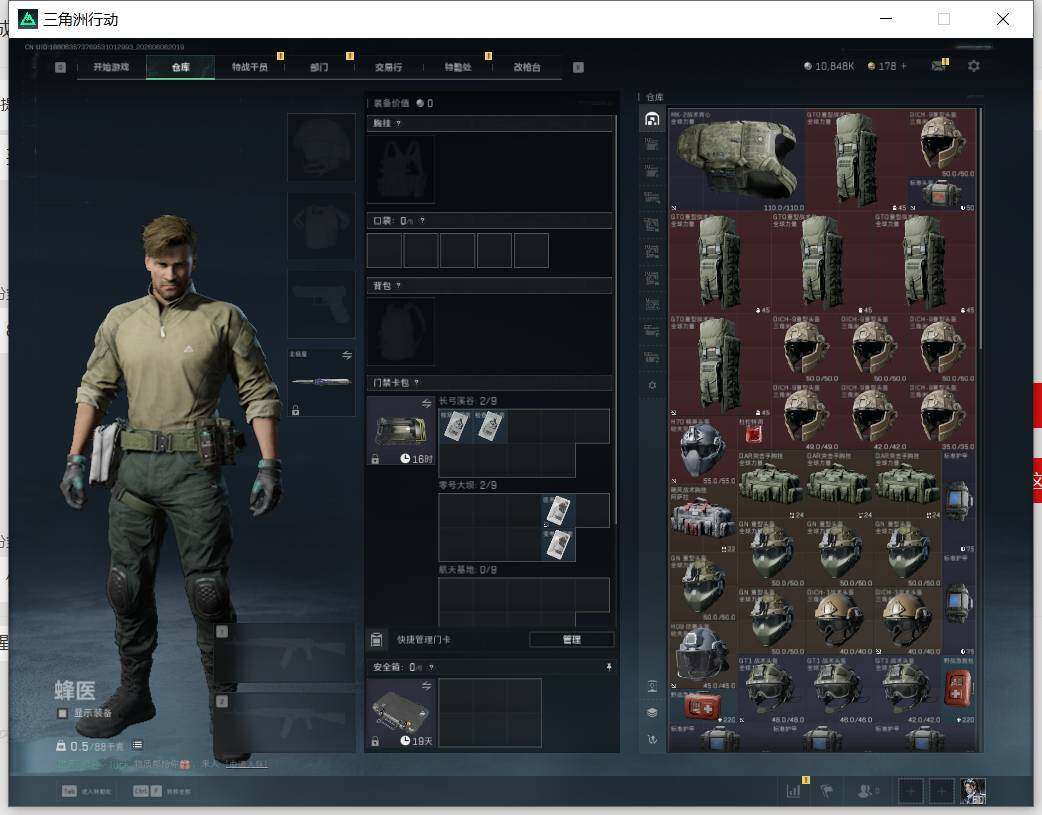Screen dimensions: 1042x815
Task: Add currency with plus next to 178
Action: [x=904, y=66]
